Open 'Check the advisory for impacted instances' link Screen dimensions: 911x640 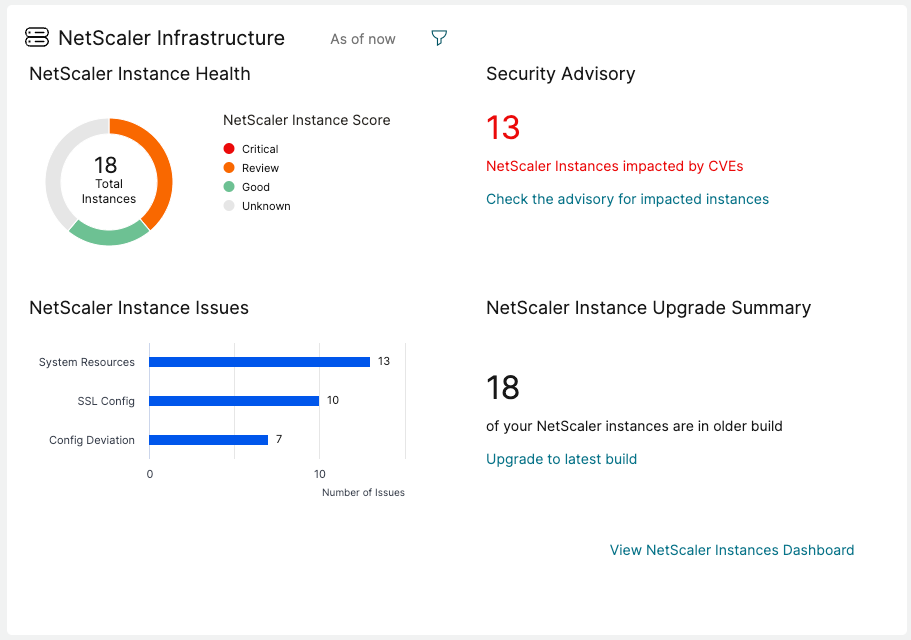627,199
